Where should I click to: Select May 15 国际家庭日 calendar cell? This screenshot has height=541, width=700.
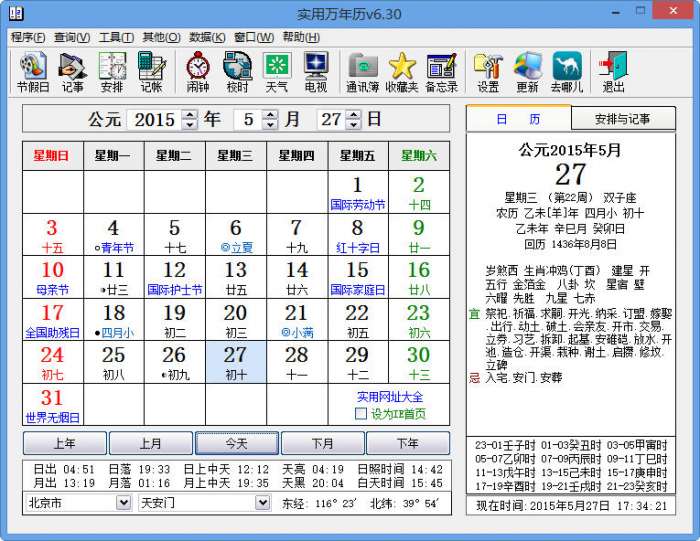click(358, 277)
